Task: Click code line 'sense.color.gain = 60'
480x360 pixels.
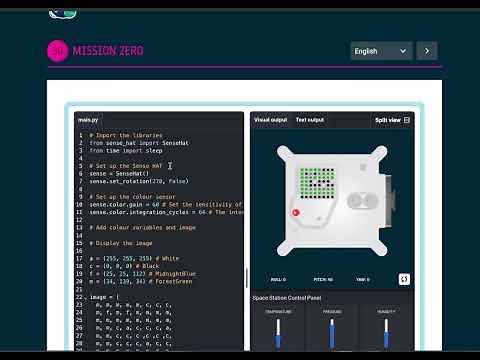Action: pyautogui.click(x=124, y=204)
